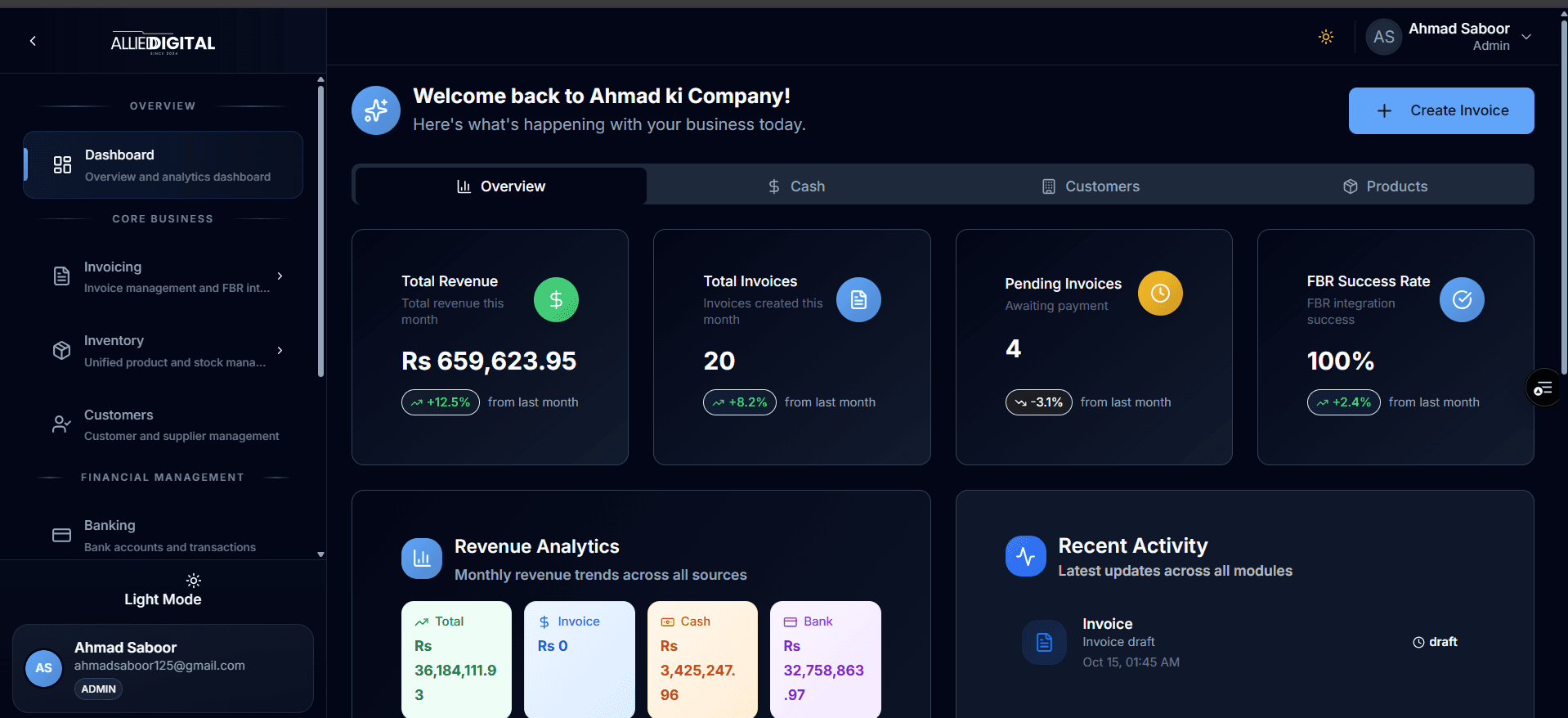The height and width of the screenshot is (718, 1568).
Task: Click the Banking card icon in sidebar
Action: pyautogui.click(x=61, y=536)
